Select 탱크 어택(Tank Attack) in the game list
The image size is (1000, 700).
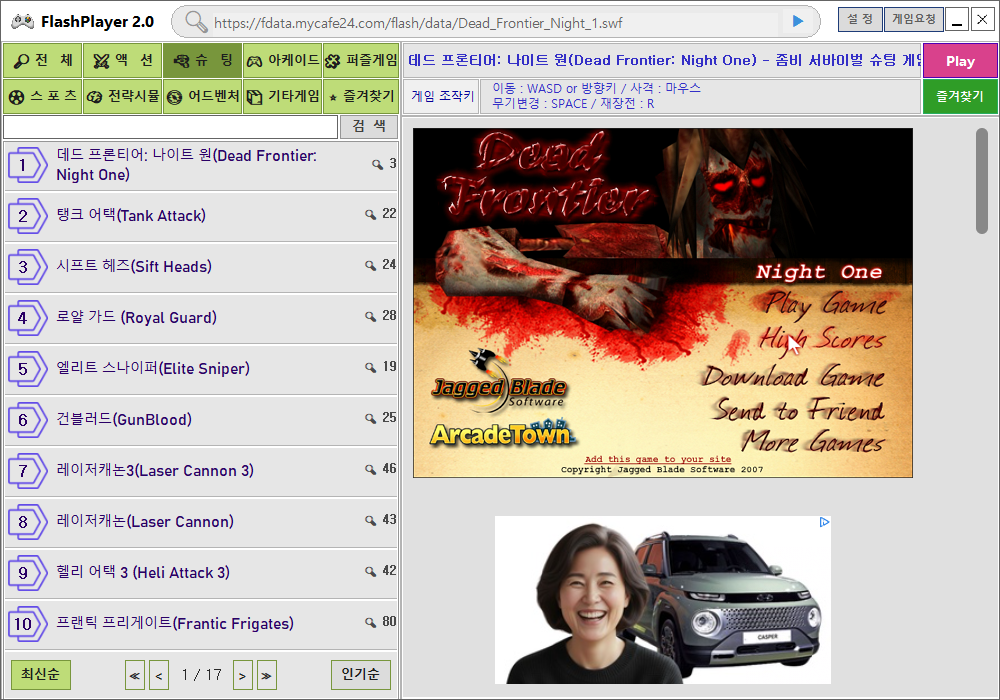tap(201, 217)
